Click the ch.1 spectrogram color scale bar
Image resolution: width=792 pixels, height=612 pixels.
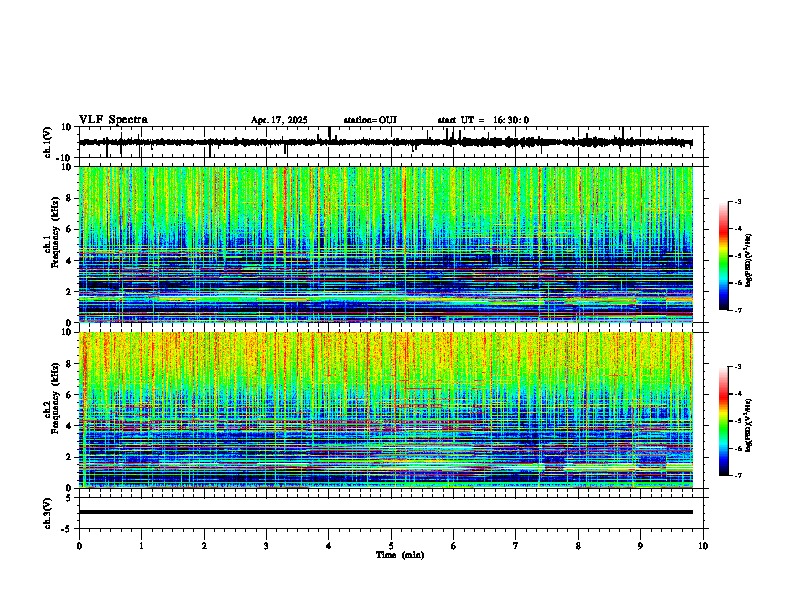coord(724,256)
